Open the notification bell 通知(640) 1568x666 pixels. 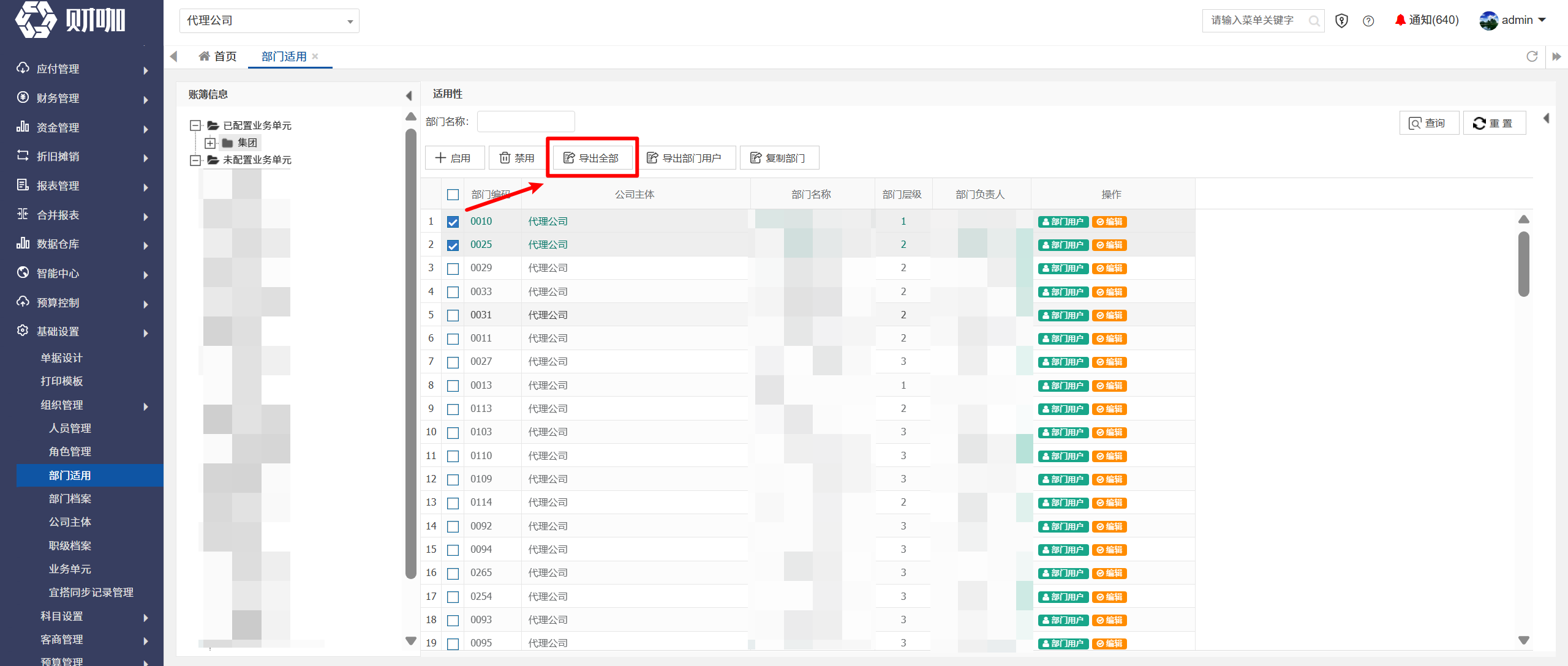click(1427, 20)
